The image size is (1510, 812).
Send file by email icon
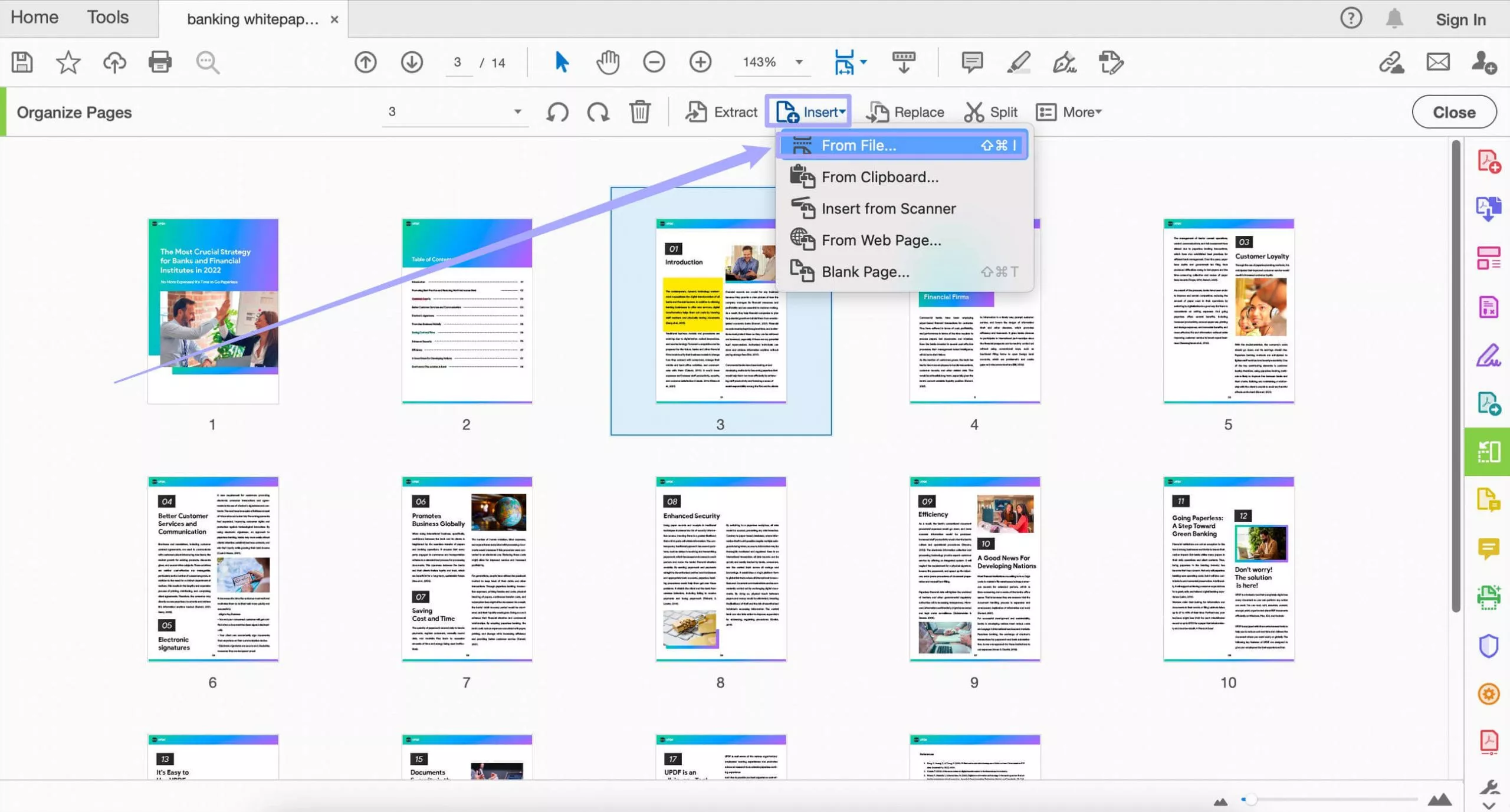(1438, 62)
